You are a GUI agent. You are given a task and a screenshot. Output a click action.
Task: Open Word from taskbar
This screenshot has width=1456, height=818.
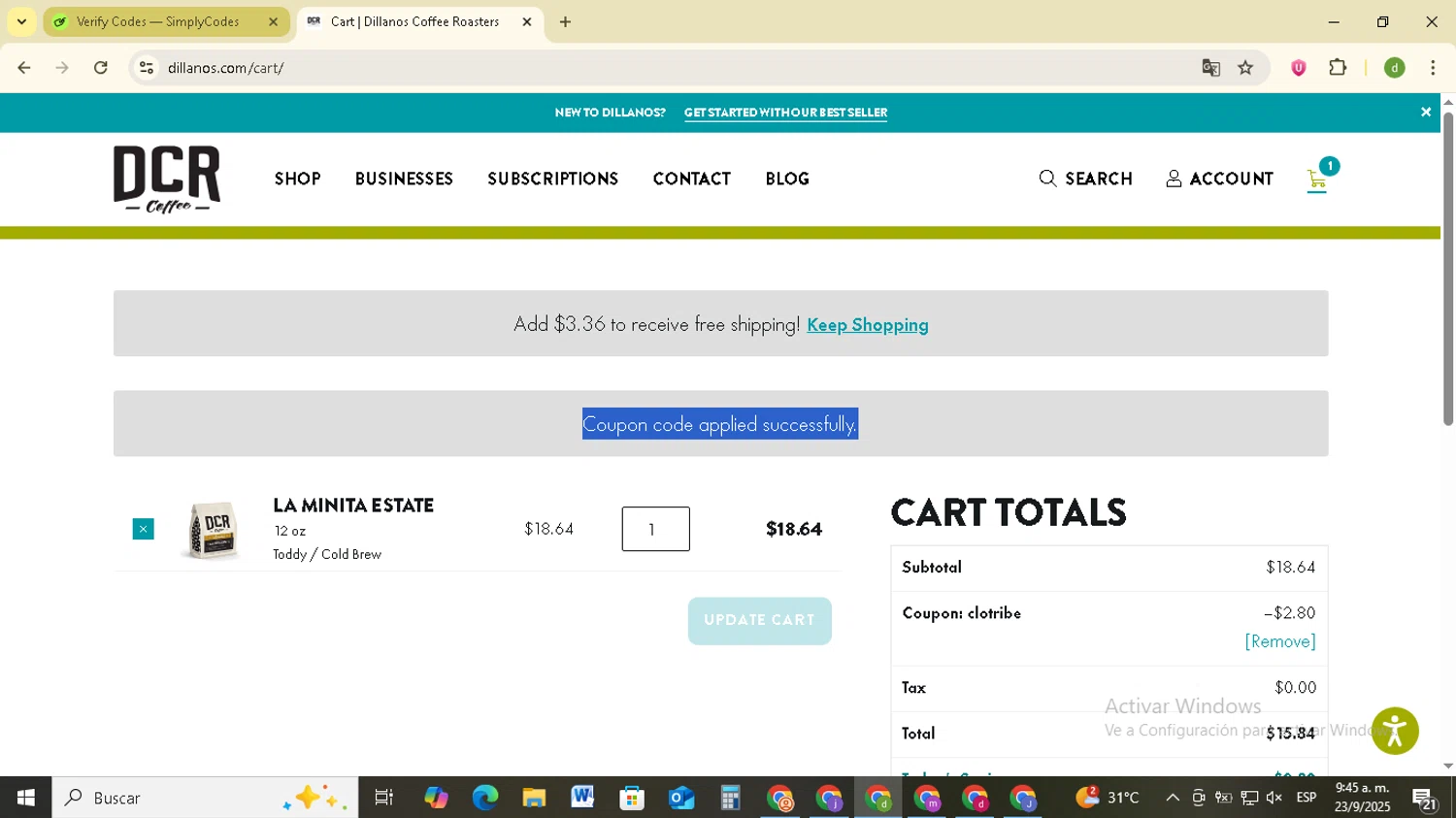[582, 798]
